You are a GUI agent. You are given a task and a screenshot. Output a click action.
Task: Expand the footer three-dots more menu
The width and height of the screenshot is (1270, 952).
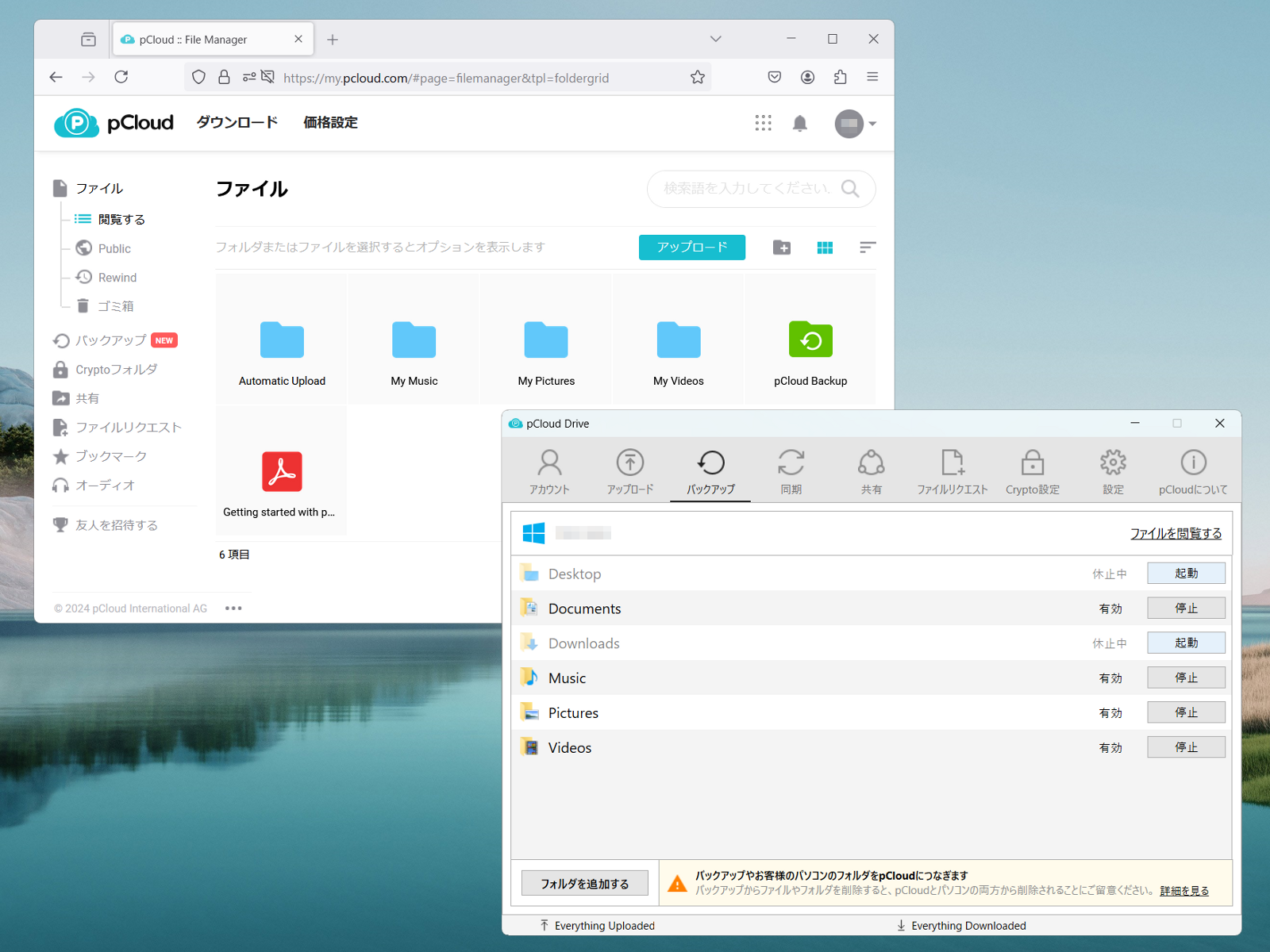coord(233,608)
